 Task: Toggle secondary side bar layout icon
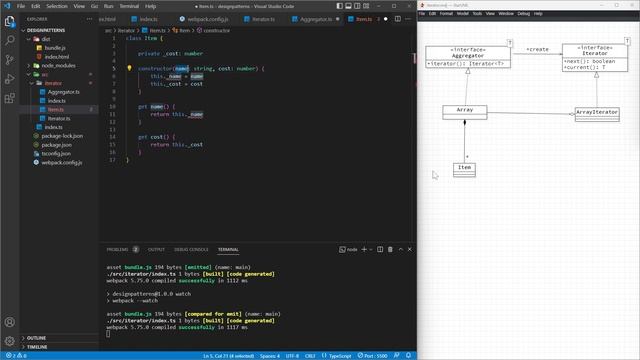[358, 6]
